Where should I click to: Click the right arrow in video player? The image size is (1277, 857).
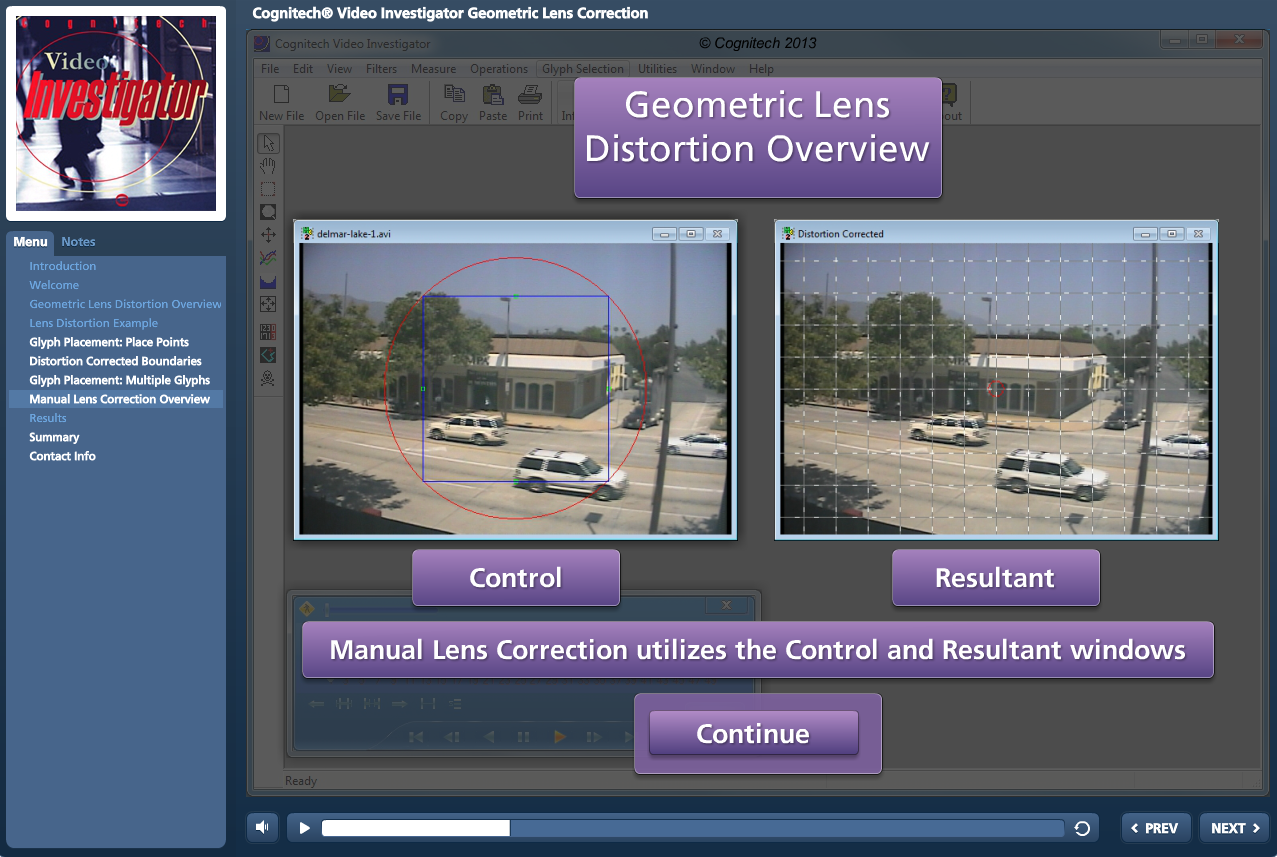tap(400, 703)
